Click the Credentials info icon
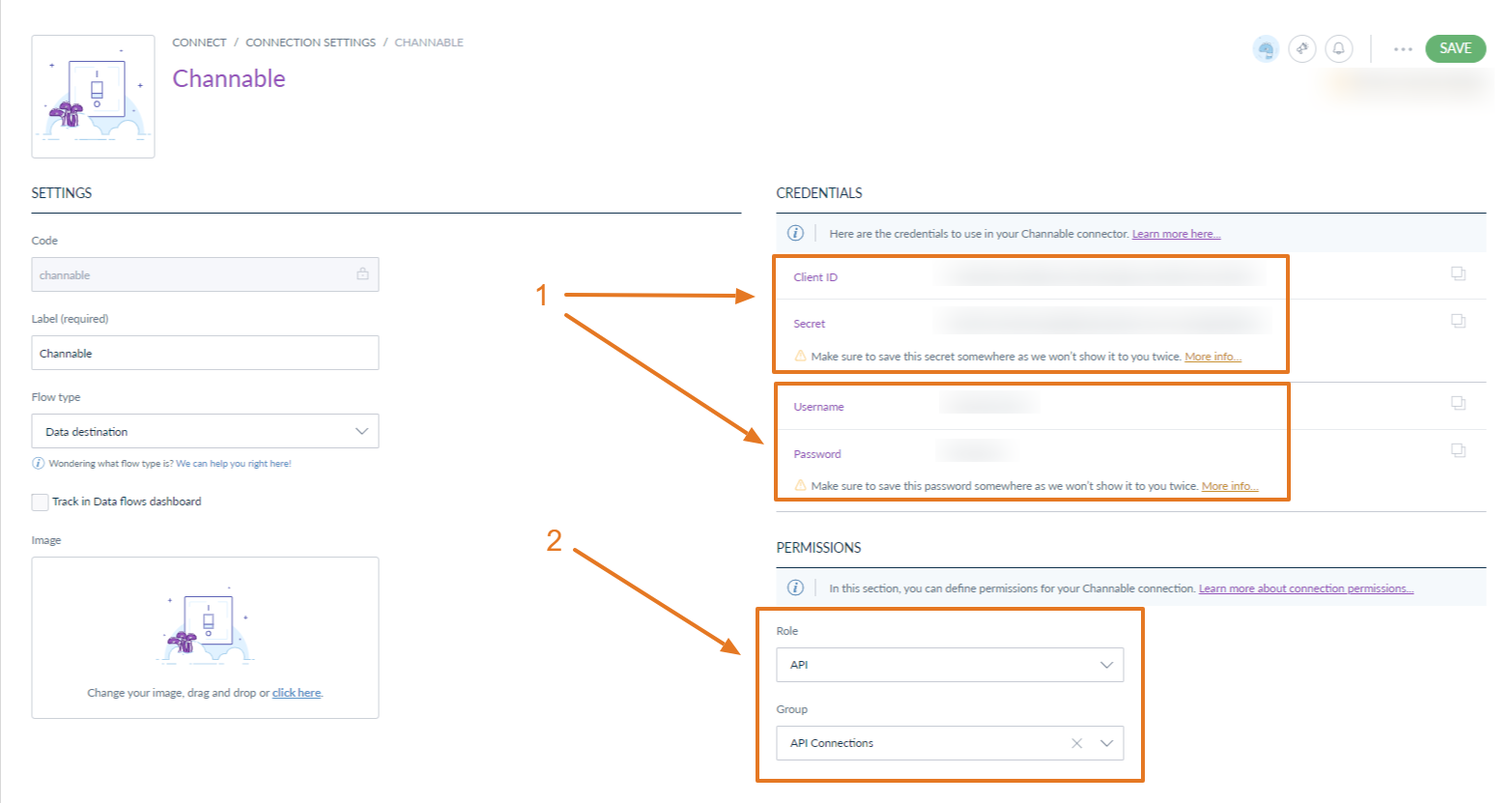 pos(795,233)
